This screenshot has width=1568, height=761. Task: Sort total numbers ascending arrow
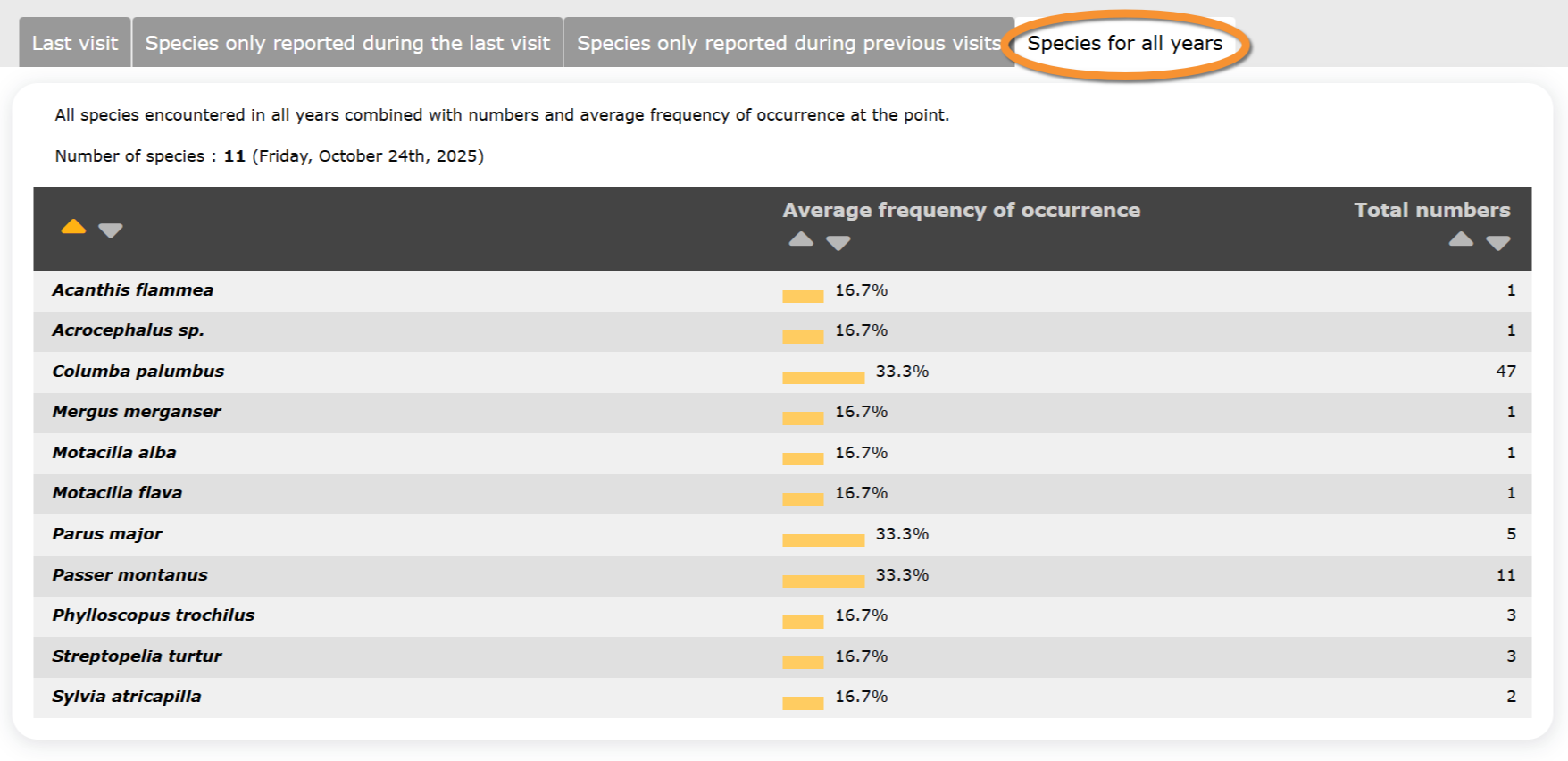pyautogui.click(x=1461, y=239)
